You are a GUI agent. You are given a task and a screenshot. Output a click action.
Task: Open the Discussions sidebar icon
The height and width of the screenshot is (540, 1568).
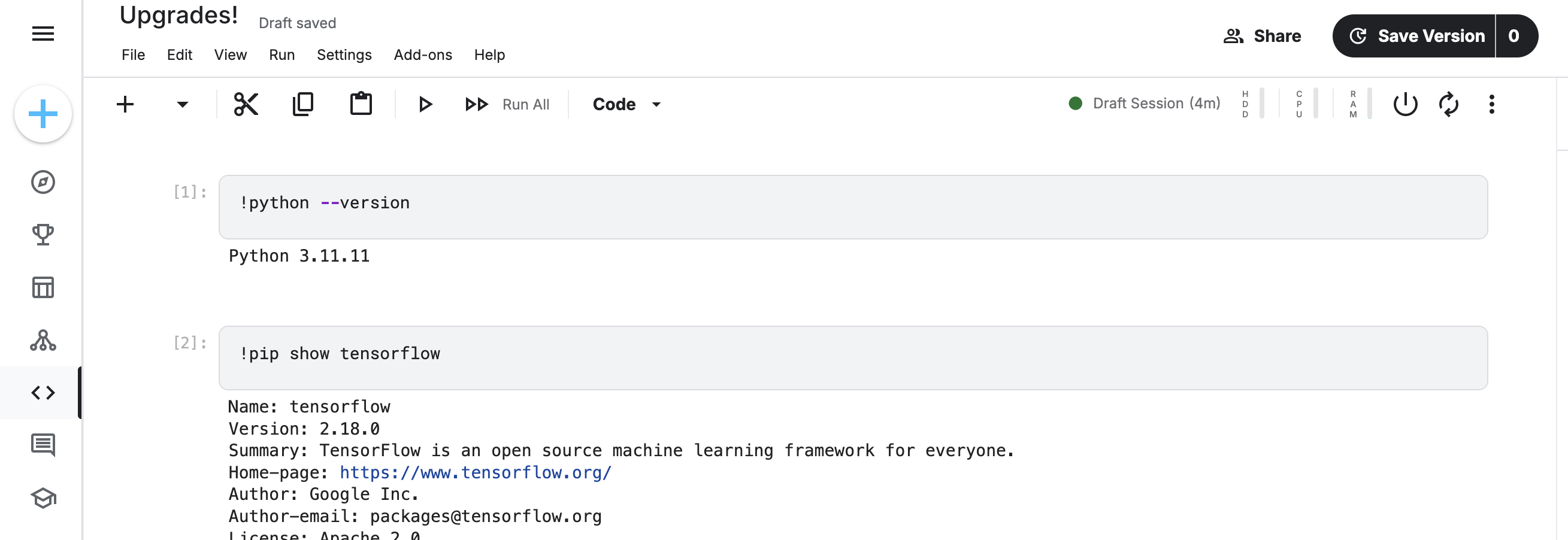pos(43,445)
